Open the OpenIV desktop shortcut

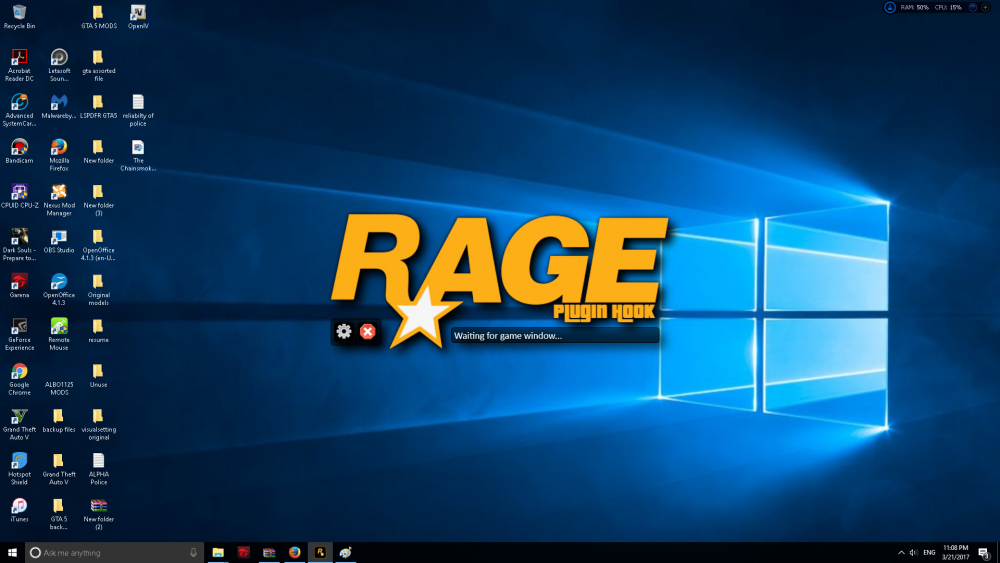[x=138, y=13]
